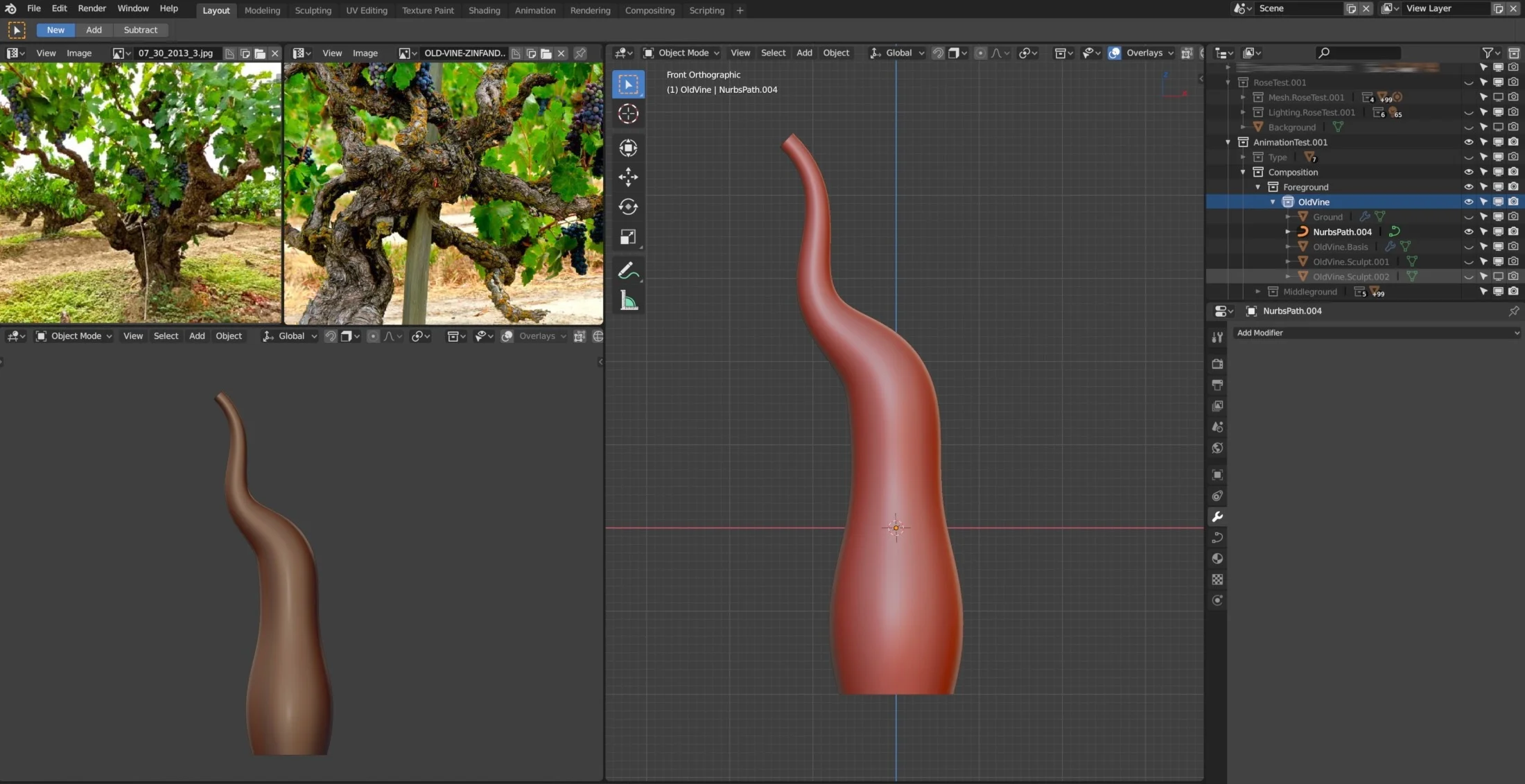Open Image menu in the first image editor
This screenshot has height=784, width=1525.
(x=79, y=53)
